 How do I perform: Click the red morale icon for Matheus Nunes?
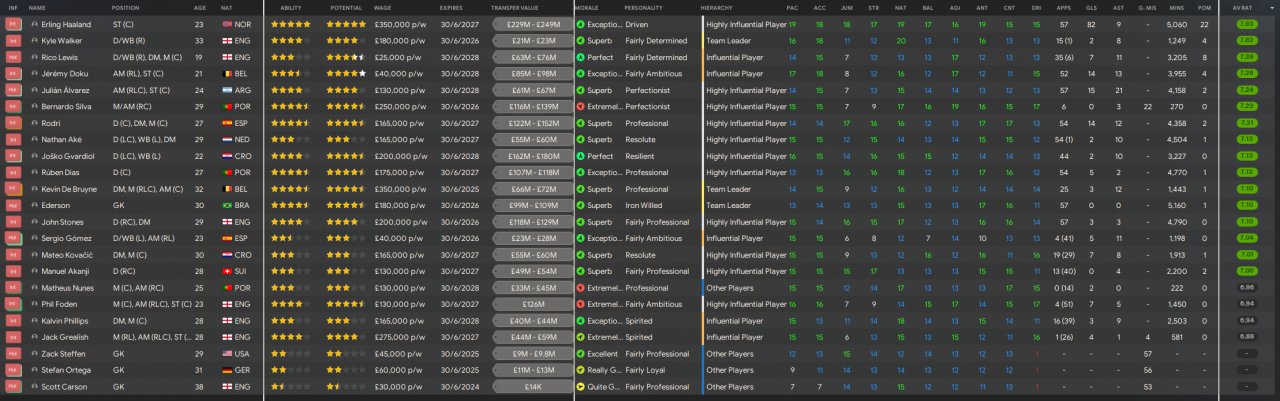(581, 288)
